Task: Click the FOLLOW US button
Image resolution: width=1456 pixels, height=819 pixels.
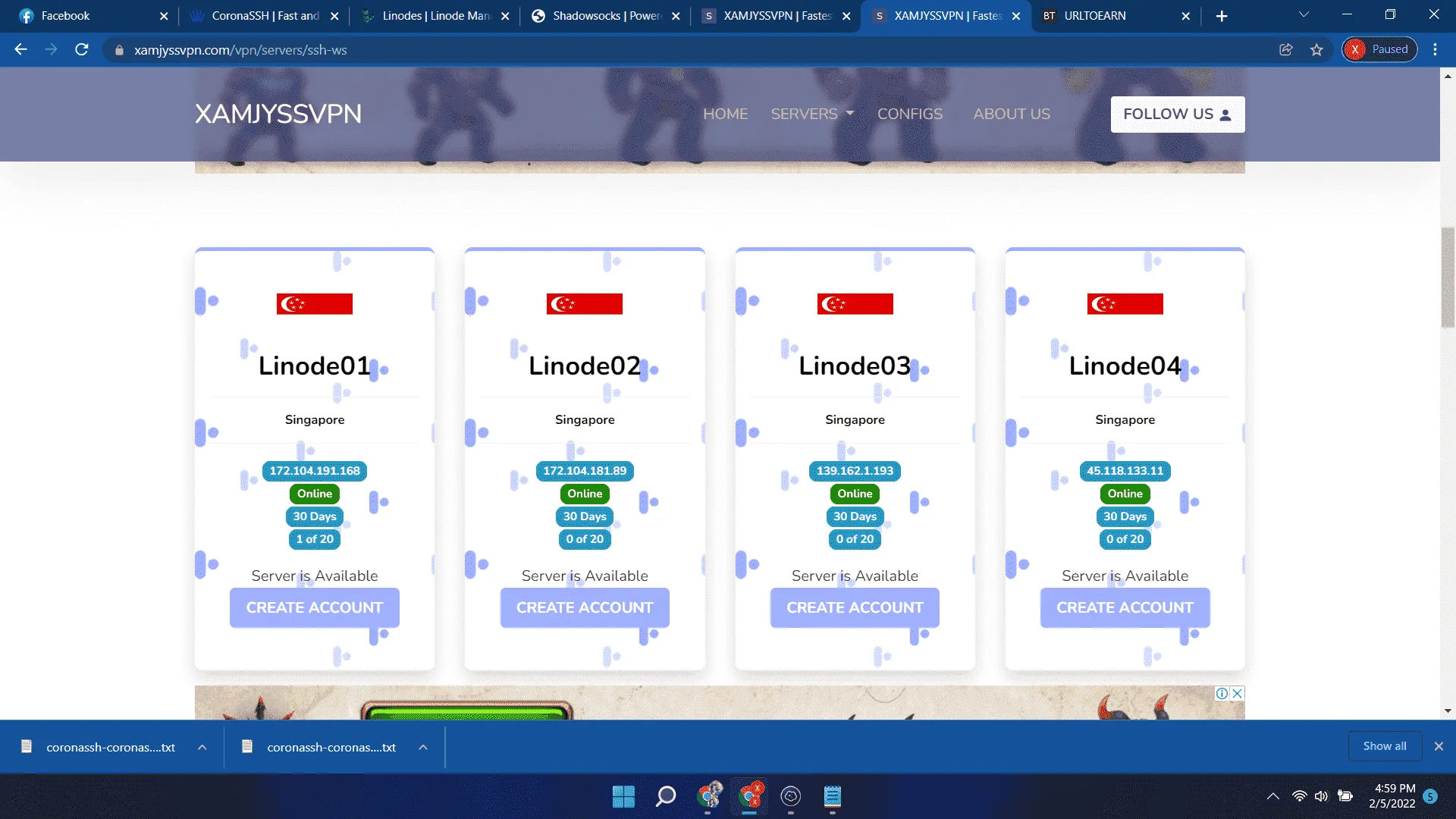Action: pyautogui.click(x=1178, y=115)
